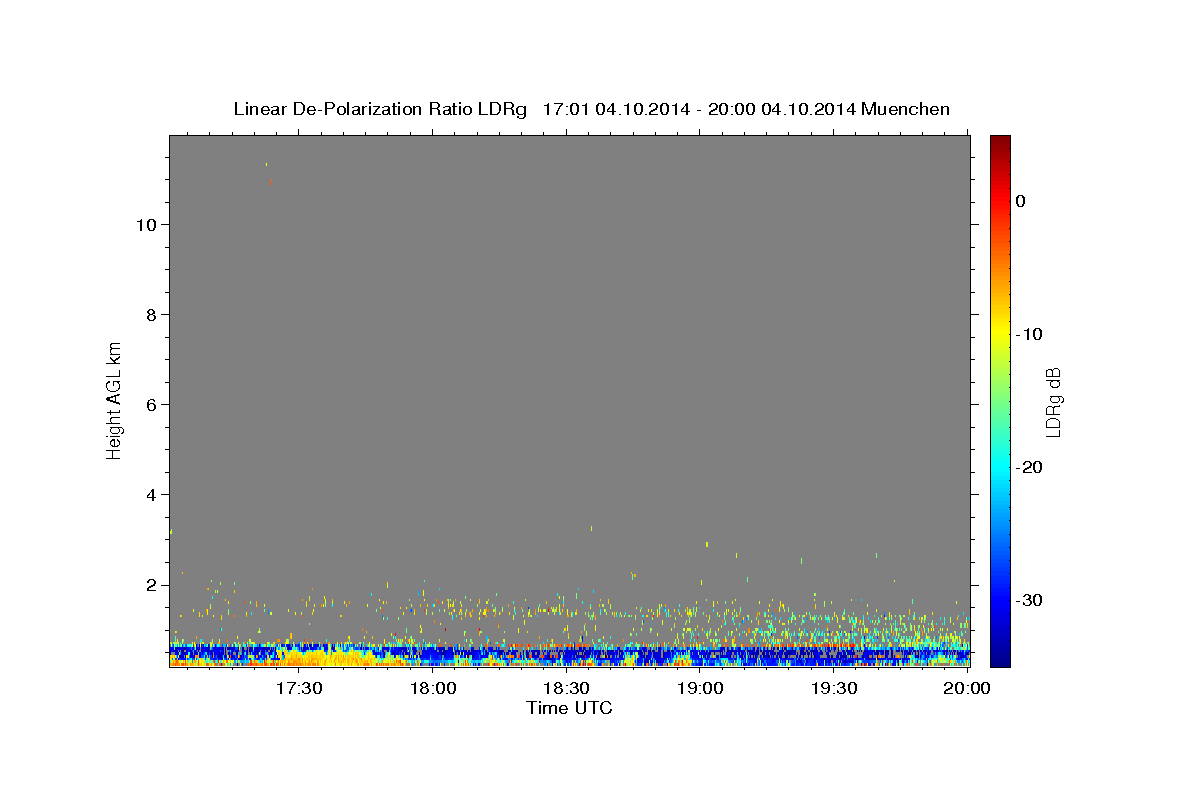This screenshot has height=800, width=1200.
Task: Click the 'Height AGL km' axis label
Action: coord(115,399)
